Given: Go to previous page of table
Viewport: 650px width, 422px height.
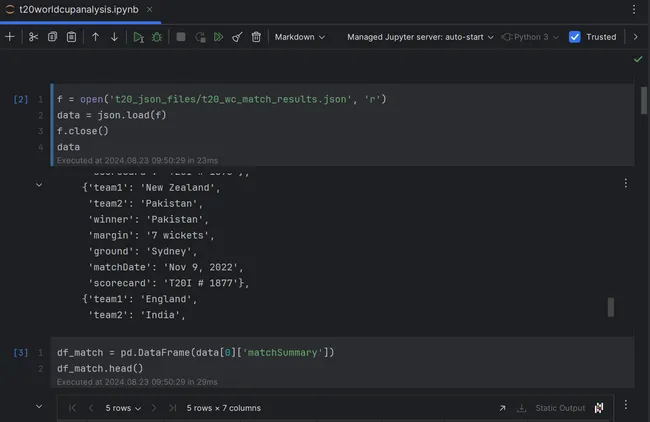Looking at the screenshot, I should pos(91,408).
